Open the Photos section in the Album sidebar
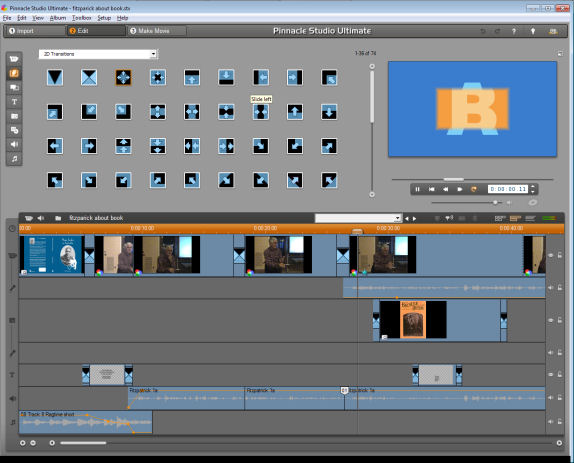 [14, 116]
